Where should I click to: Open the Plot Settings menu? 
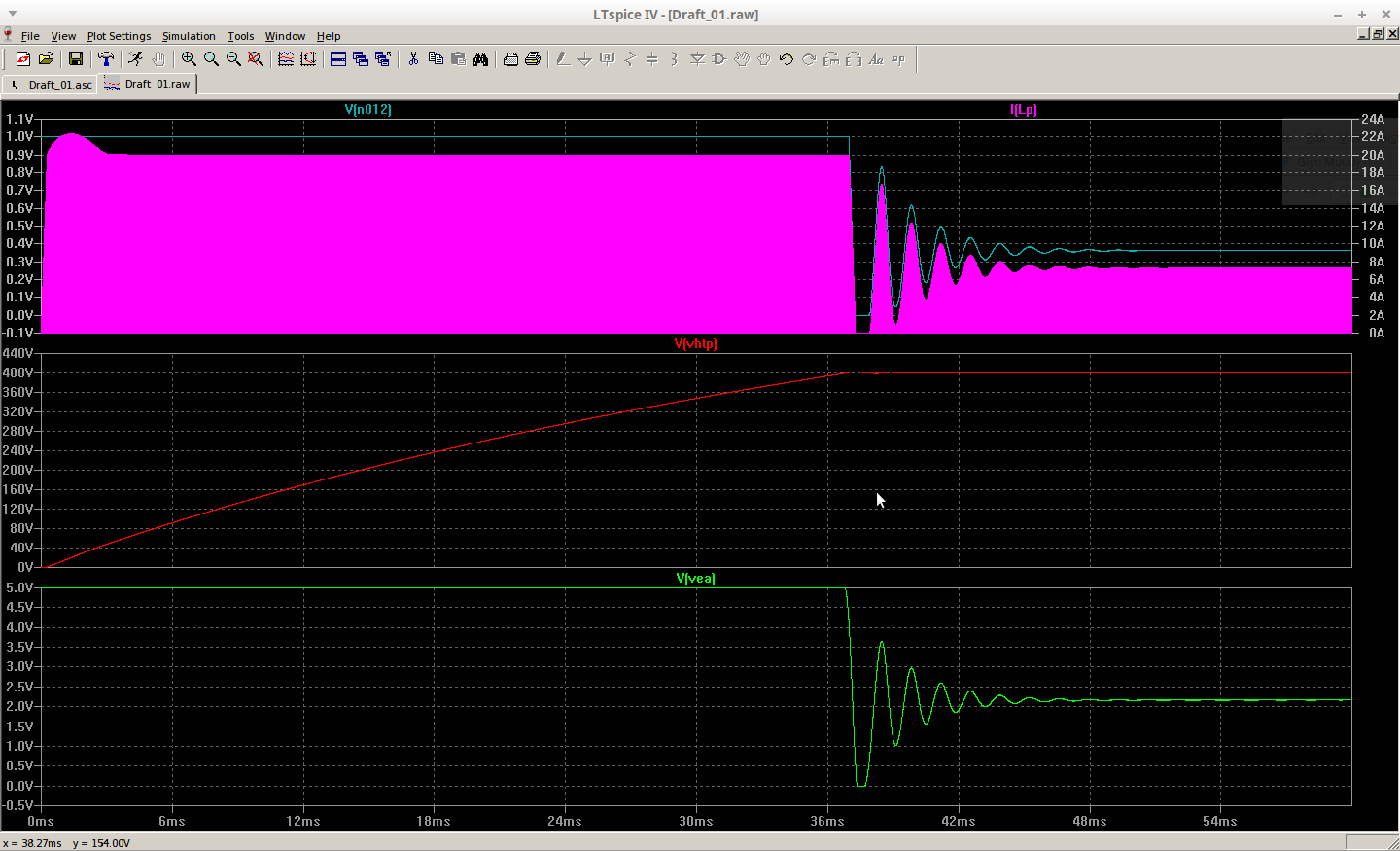pos(119,36)
